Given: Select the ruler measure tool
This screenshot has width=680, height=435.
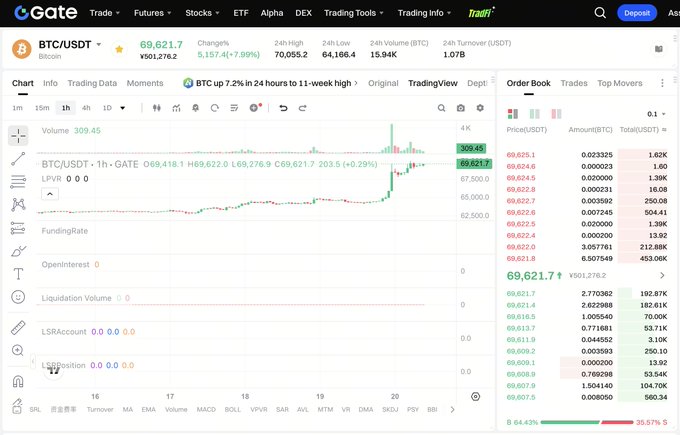Looking at the screenshot, I should pyautogui.click(x=18, y=327).
